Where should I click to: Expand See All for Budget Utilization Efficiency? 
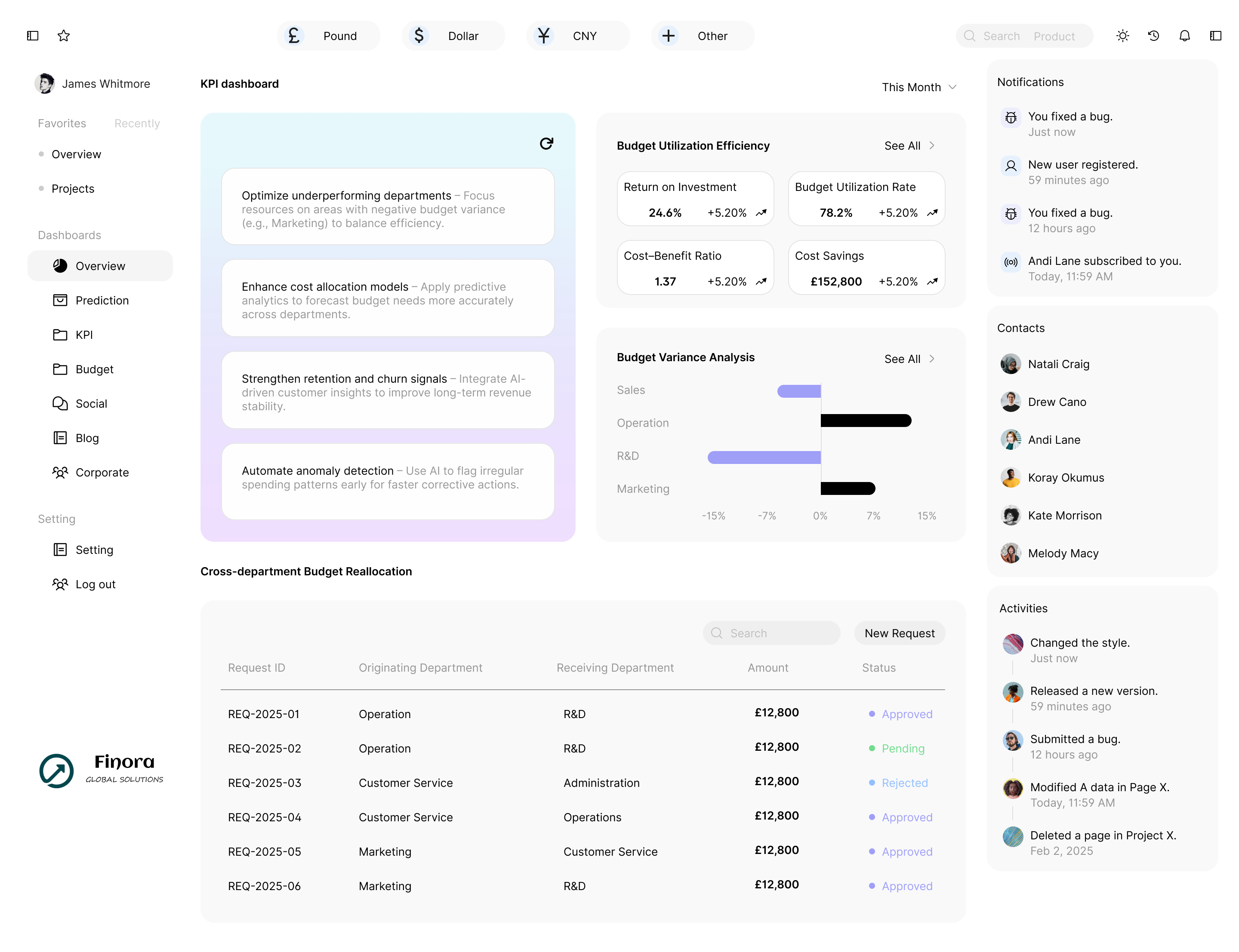pyautogui.click(x=909, y=146)
